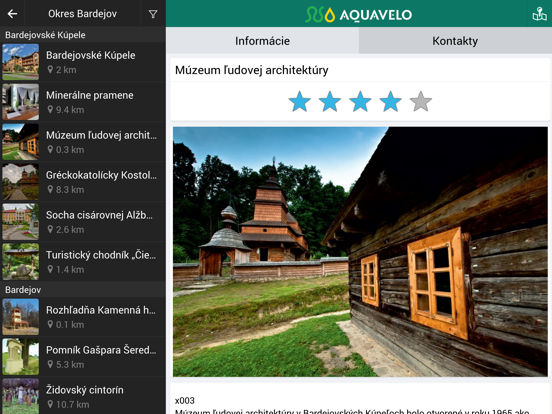Open Bardejovské Kúpele list item
This screenshot has height=414, width=552.
tap(83, 62)
